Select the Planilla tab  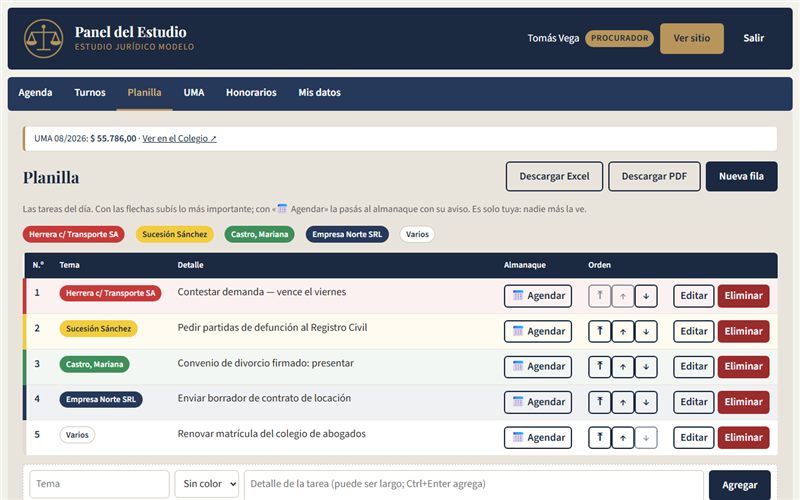[144, 93]
